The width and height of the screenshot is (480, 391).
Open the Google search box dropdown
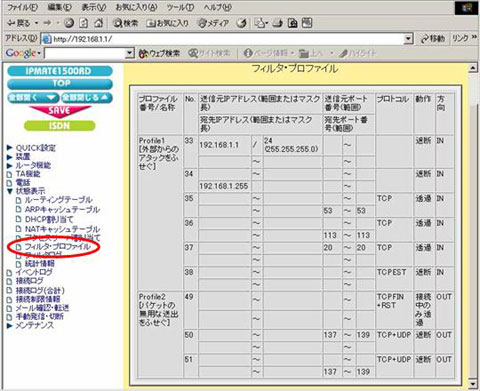coord(129,53)
